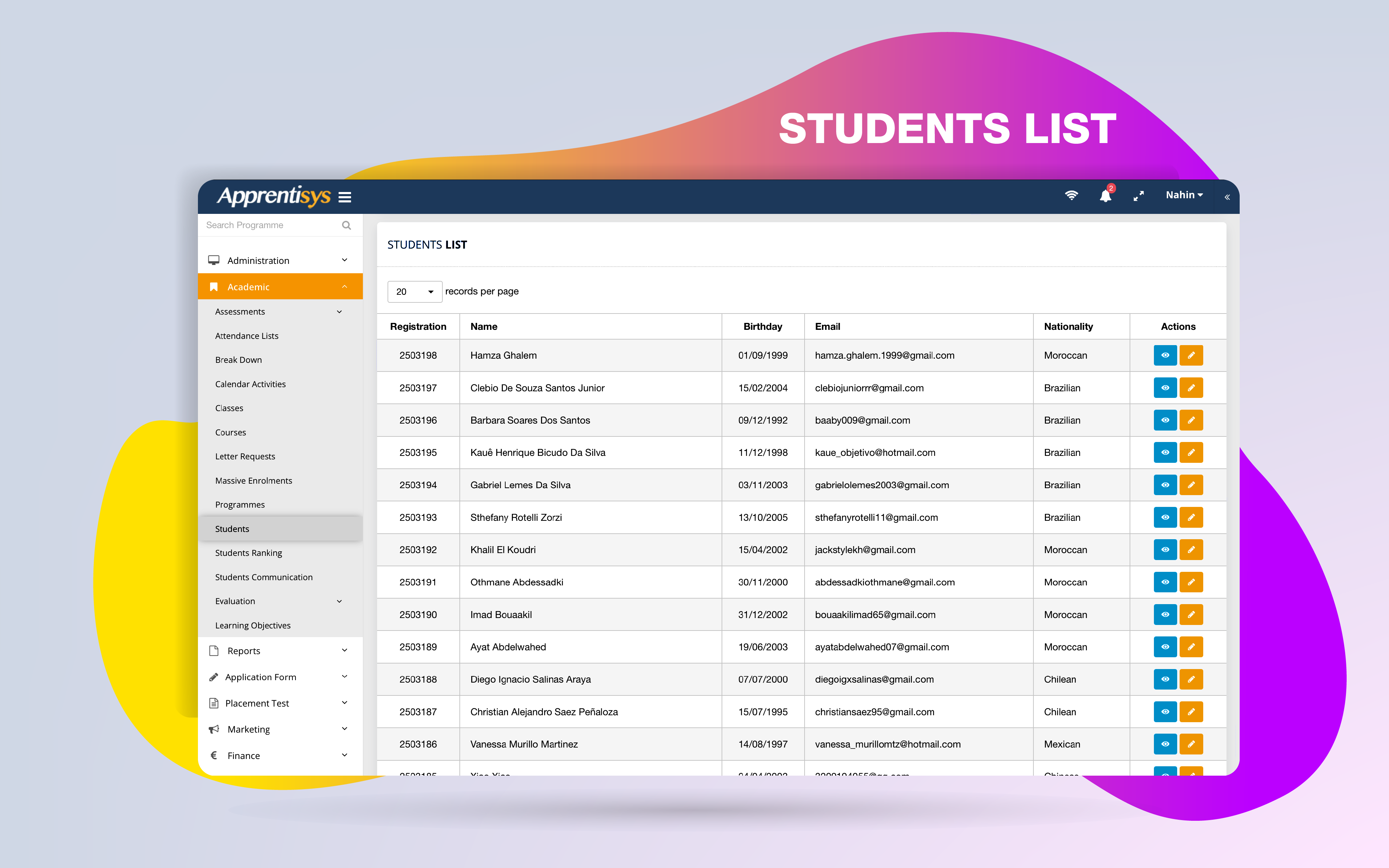Click the Application Form pencil icon
1389x868 pixels.
214,676
